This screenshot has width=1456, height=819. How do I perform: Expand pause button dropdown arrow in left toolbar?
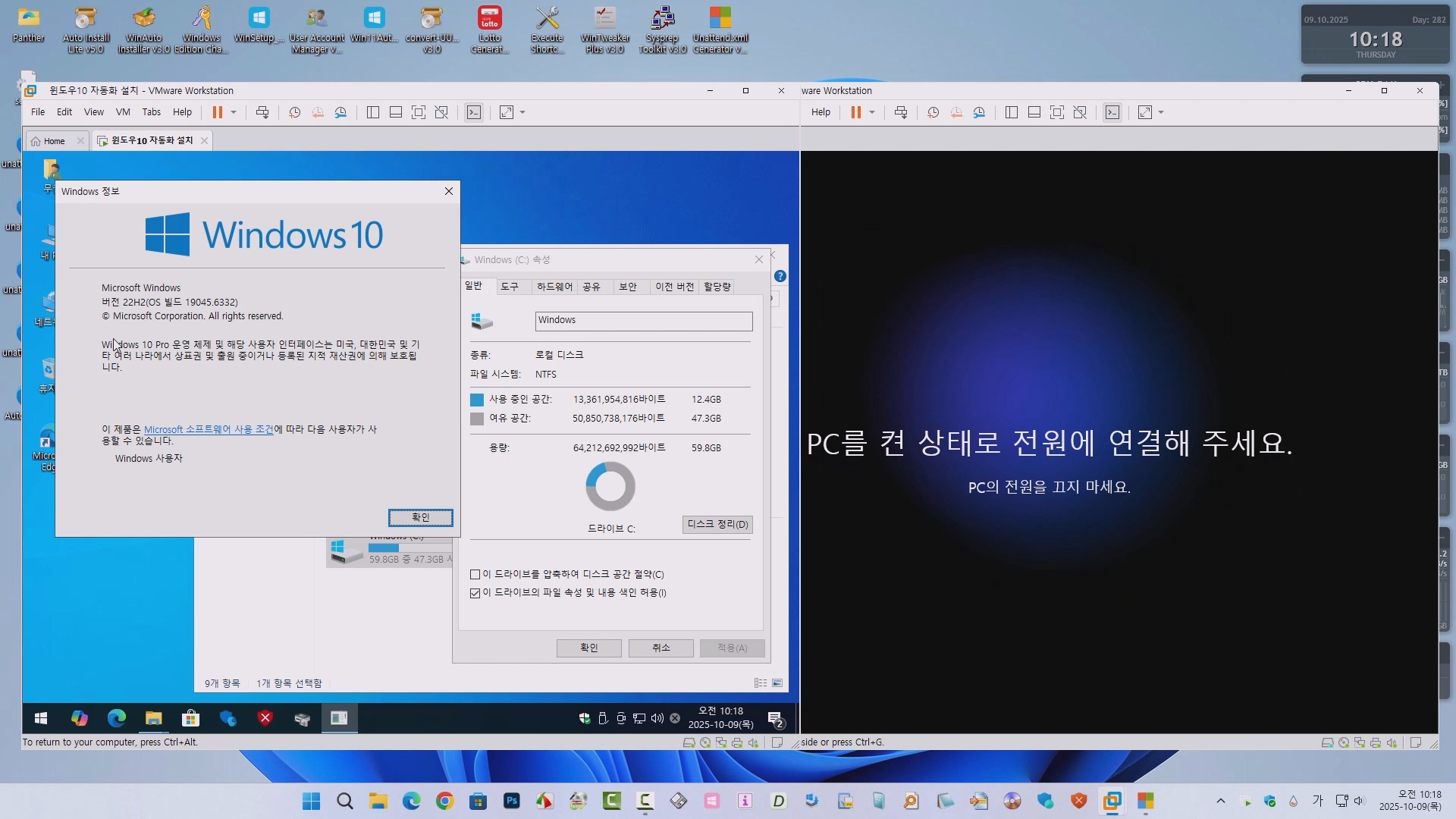[x=234, y=112]
